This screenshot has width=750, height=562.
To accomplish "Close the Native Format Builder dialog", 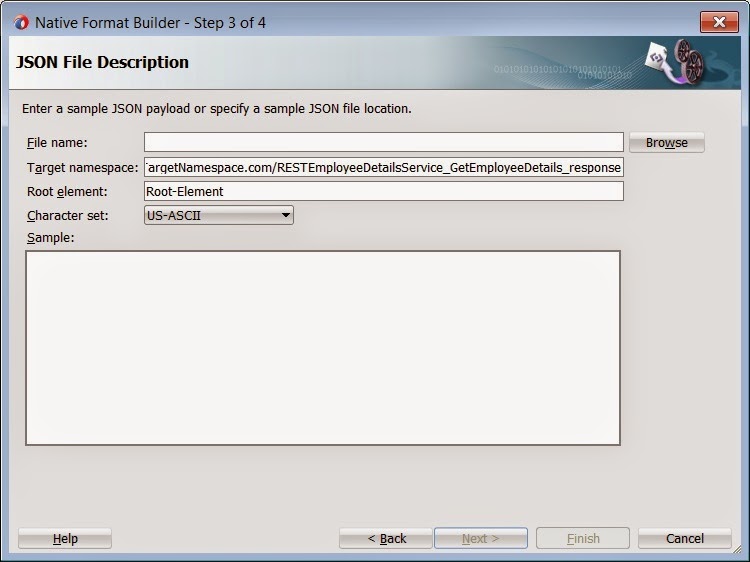I will coord(719,22).
